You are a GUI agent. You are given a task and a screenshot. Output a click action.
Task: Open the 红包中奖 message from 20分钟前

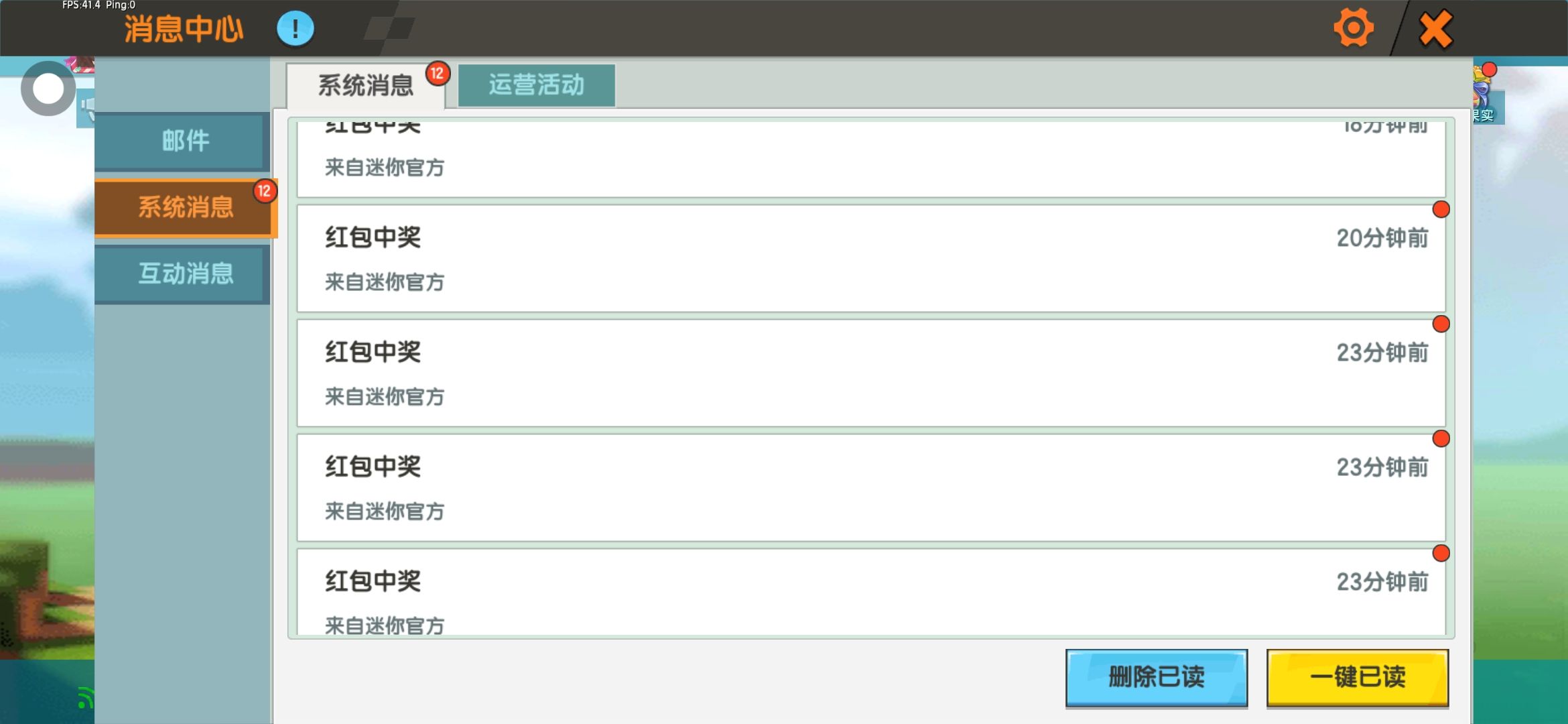871,259
